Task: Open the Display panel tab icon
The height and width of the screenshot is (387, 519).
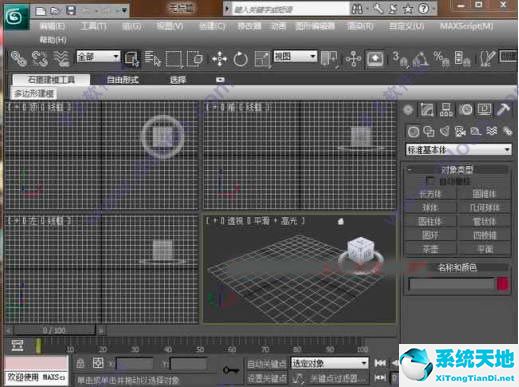Action: [484, 110]
